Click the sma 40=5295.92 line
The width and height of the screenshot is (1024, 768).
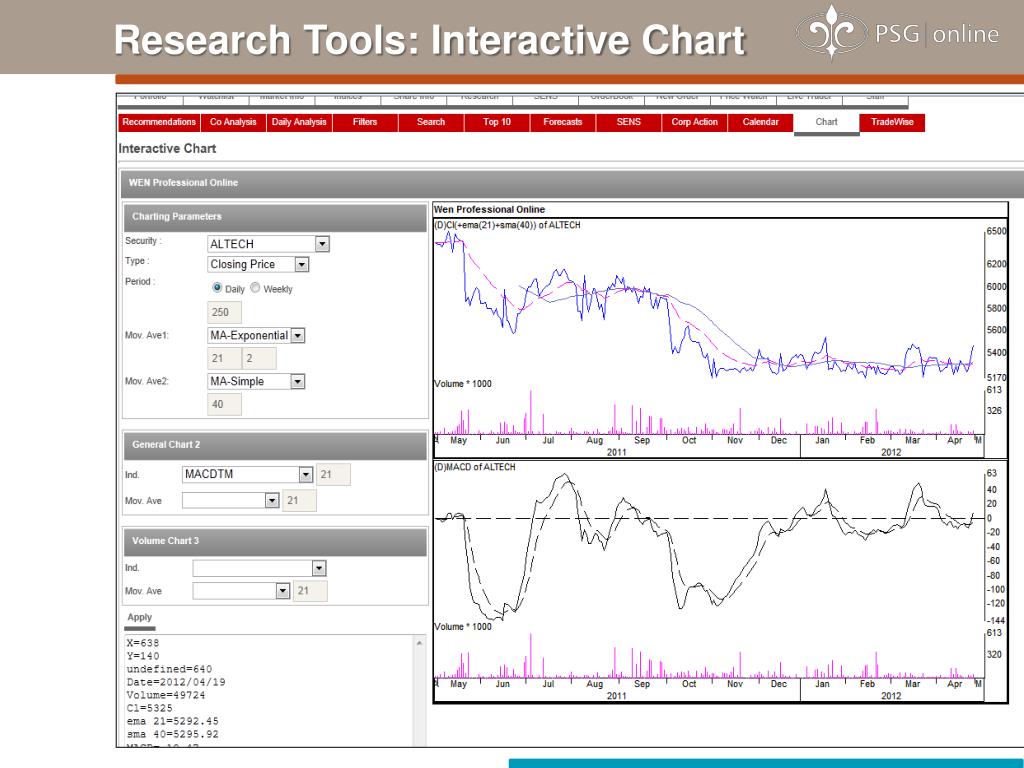172,735
